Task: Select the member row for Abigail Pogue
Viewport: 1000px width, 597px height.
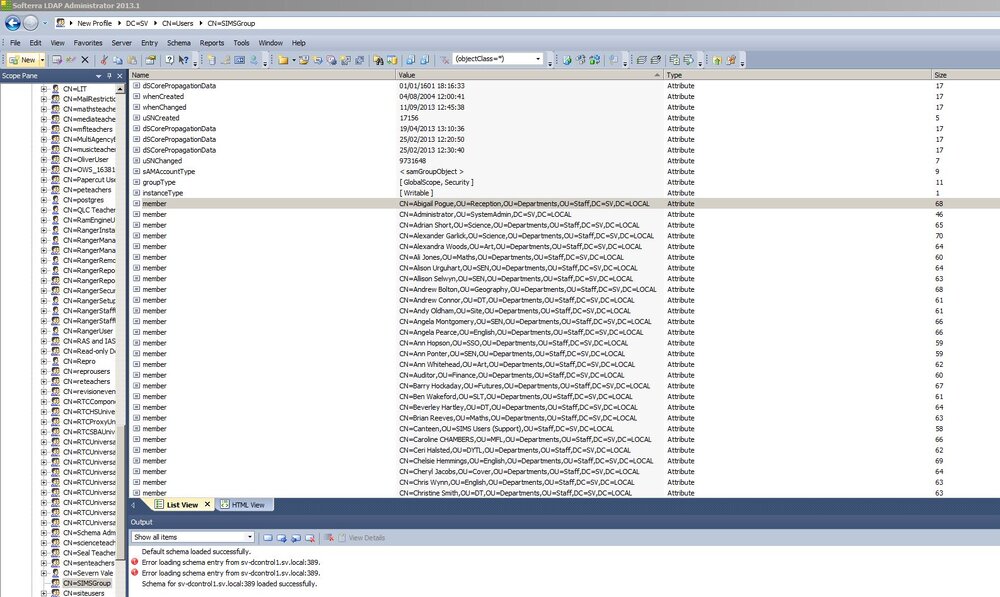Action: (x=564, y=203)
